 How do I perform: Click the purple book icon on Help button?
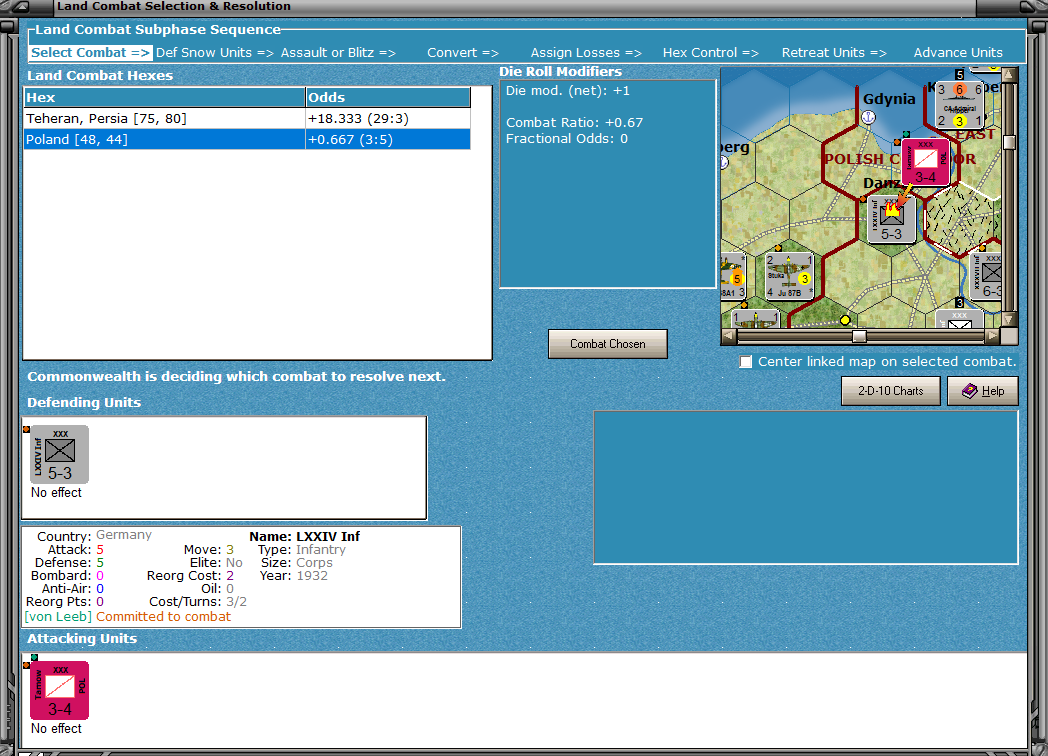pos(969,391)
